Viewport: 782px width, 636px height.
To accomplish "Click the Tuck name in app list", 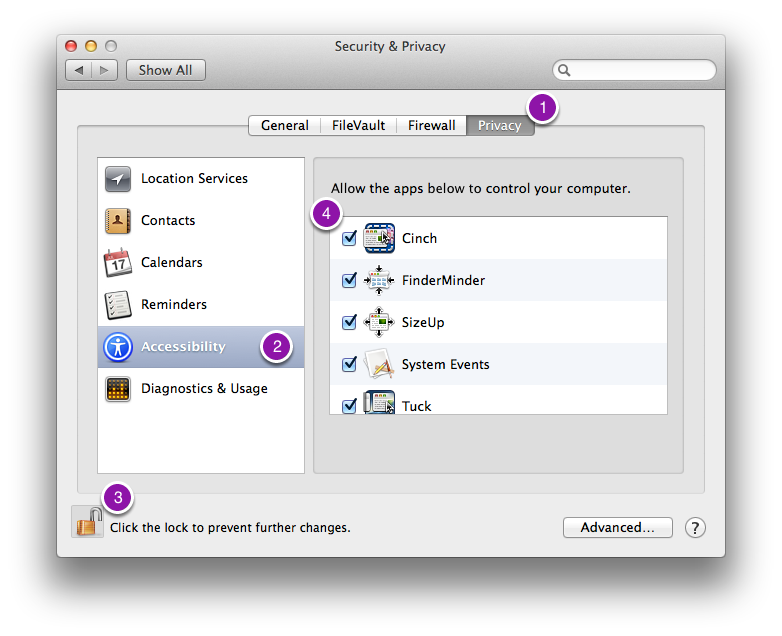I will 416,406.
